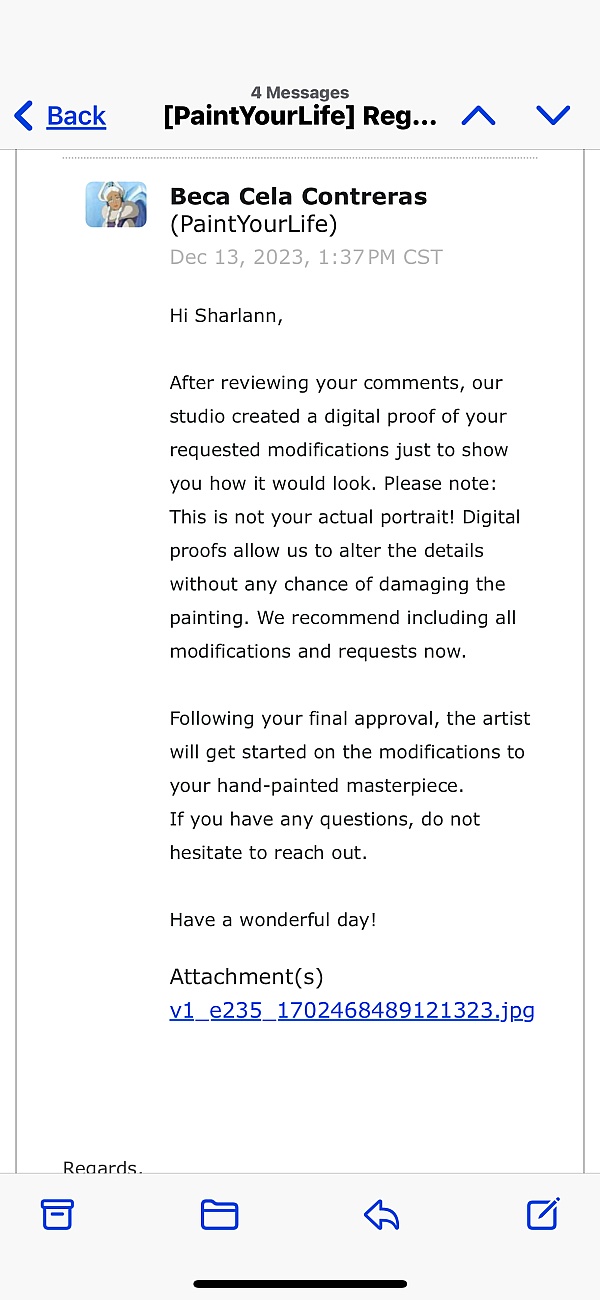Compose a new message with pencil icon

coord(543,1213)
